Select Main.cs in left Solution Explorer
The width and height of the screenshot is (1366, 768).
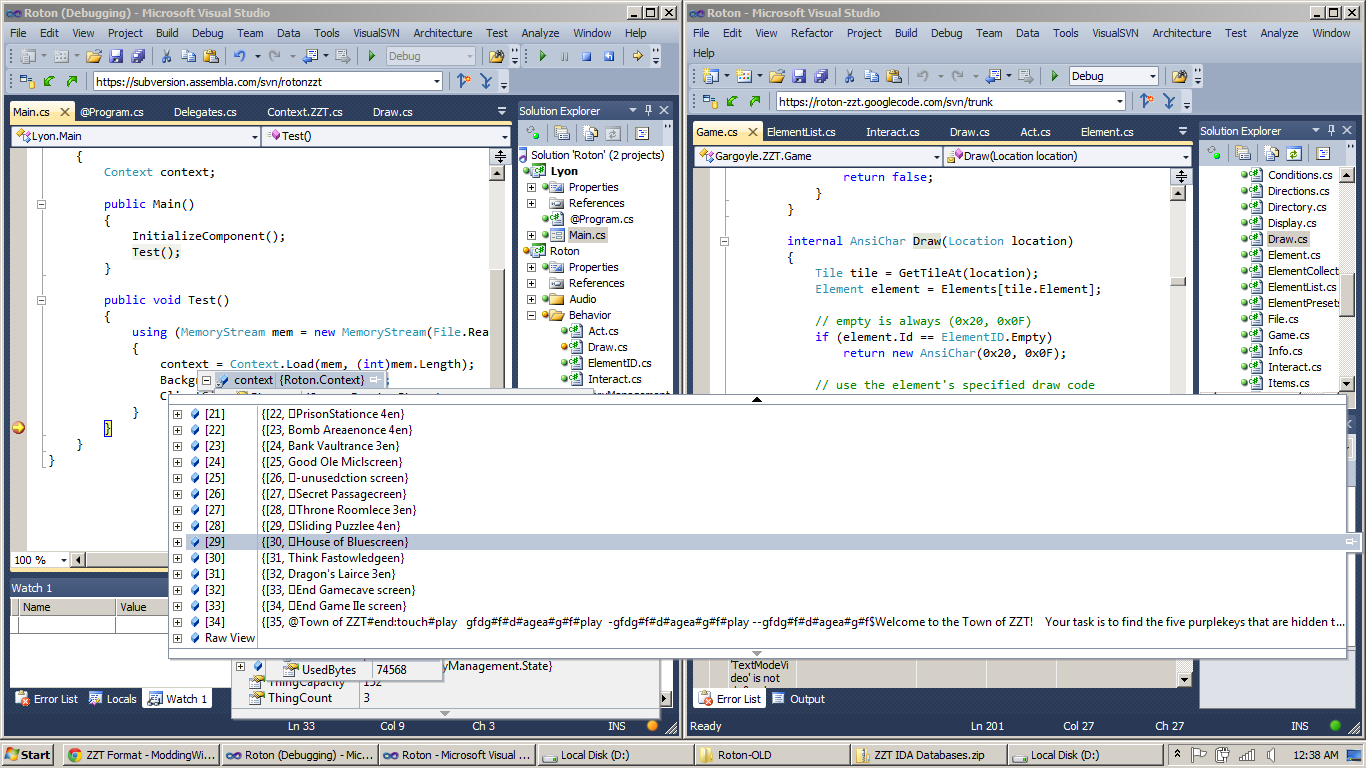click(587, 235)
